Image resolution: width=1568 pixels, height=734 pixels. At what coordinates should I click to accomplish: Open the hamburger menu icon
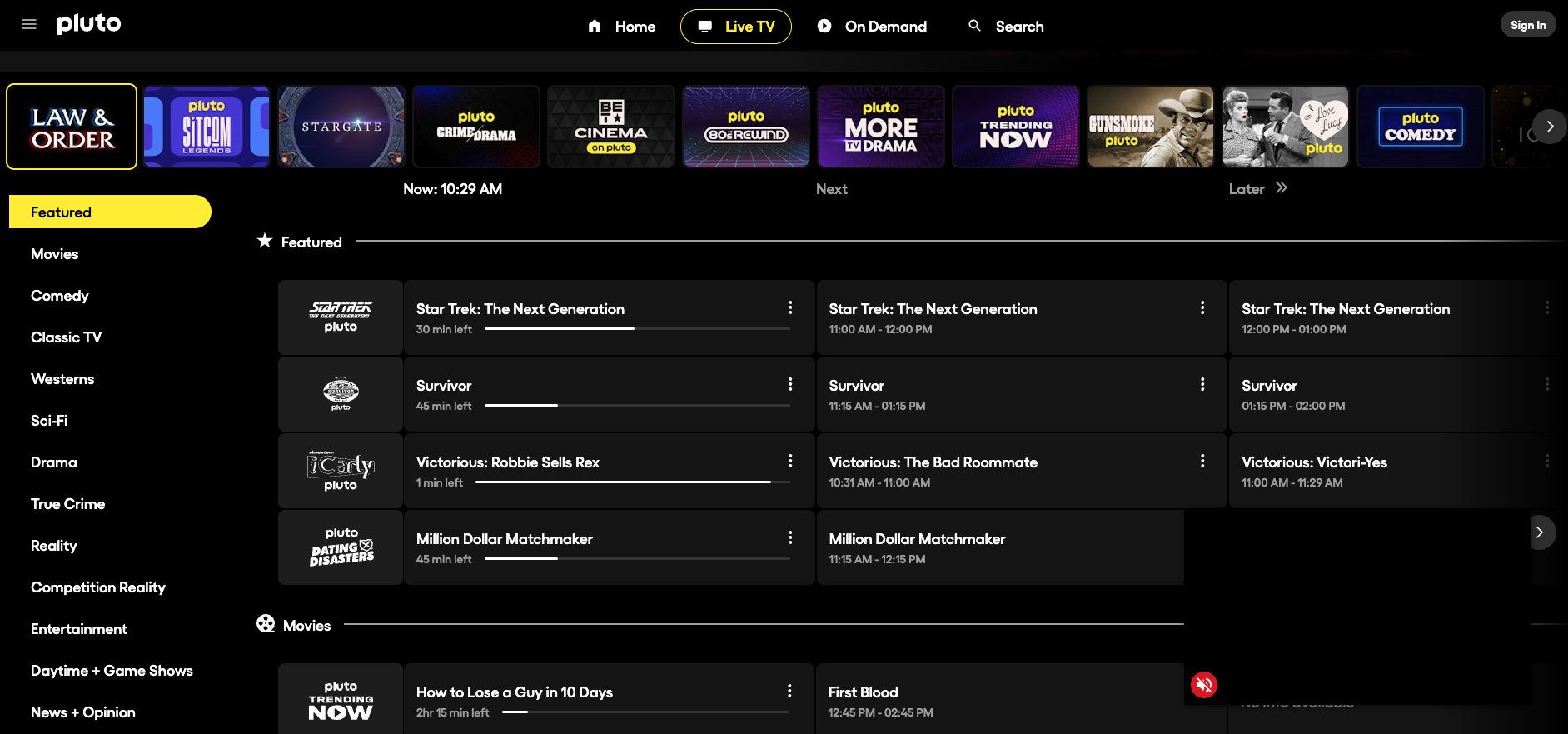coord(29,25)
